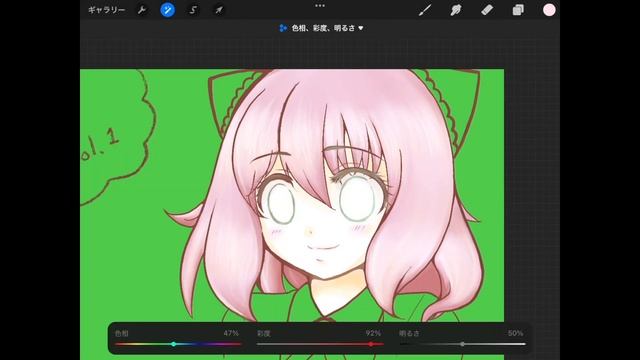
Task: Choose the Transform arrow tool
Action: [x=219, y=10]
